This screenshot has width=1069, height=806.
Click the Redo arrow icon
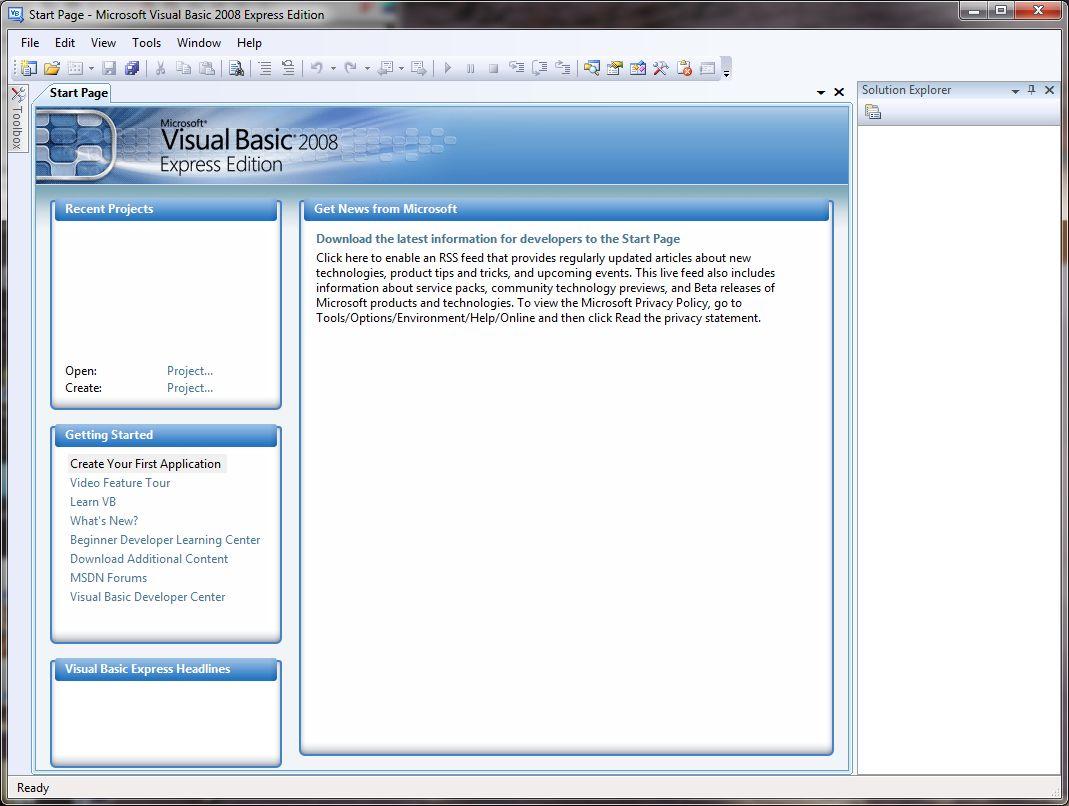pyautogui.click(x=350, y=68)
